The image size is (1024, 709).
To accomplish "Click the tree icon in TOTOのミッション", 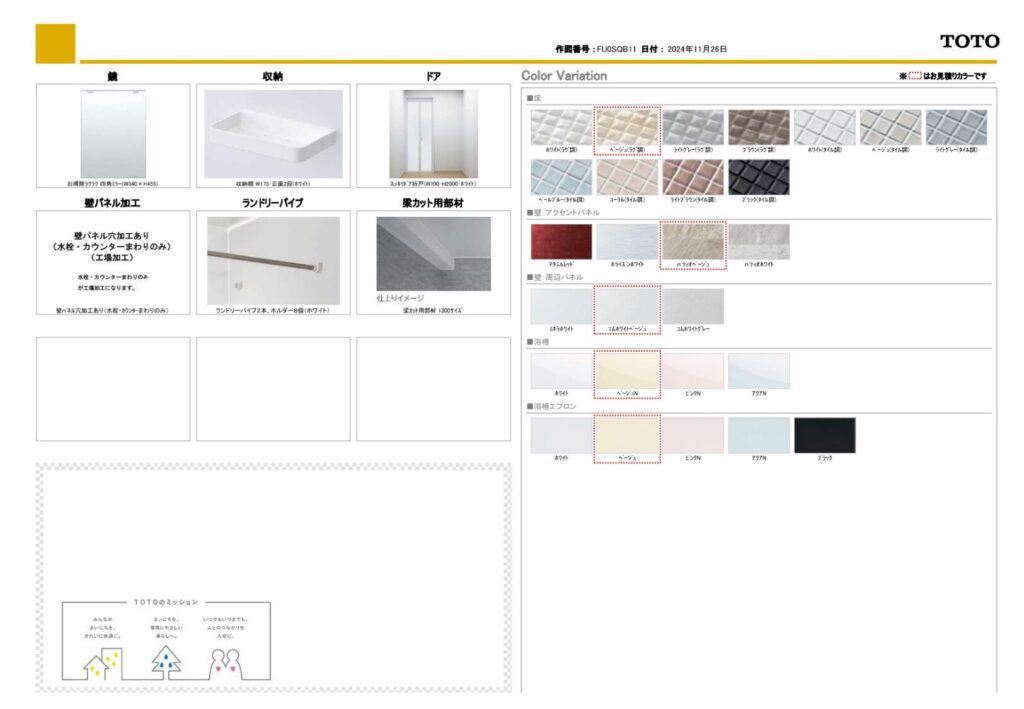I will coord(165,661).
